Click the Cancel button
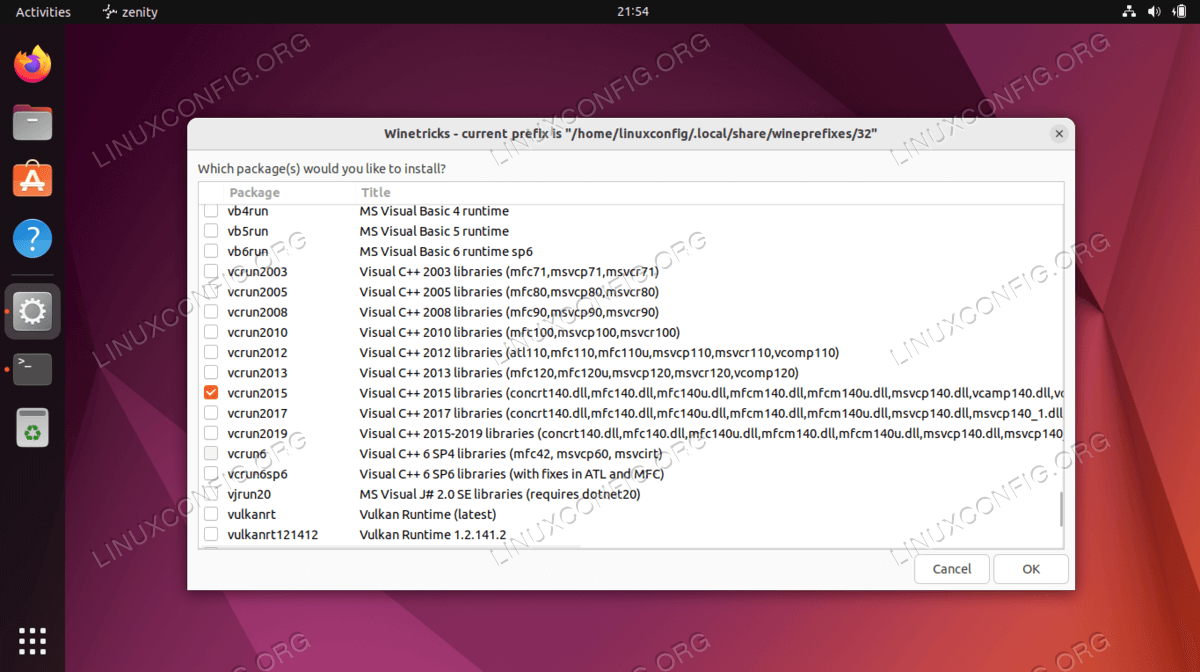The height and width of the screenshot is (672, 1200). coord(952,569)
